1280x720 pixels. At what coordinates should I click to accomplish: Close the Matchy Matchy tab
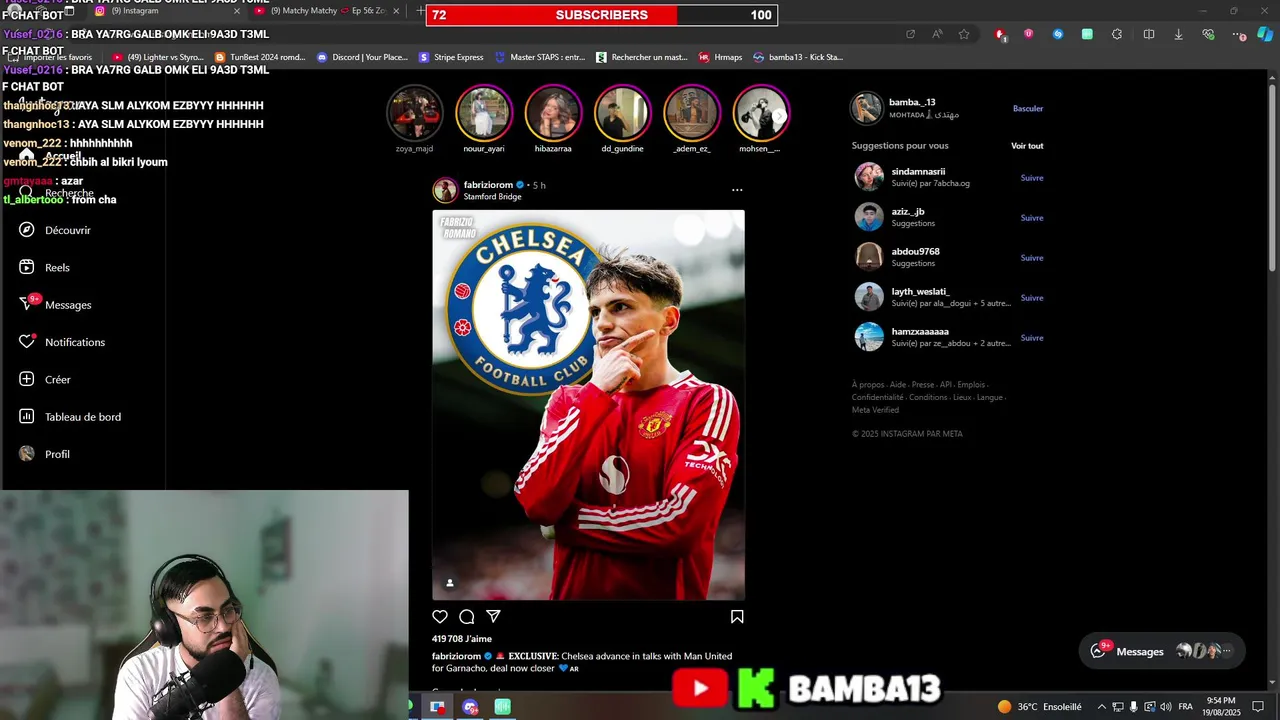396,11
